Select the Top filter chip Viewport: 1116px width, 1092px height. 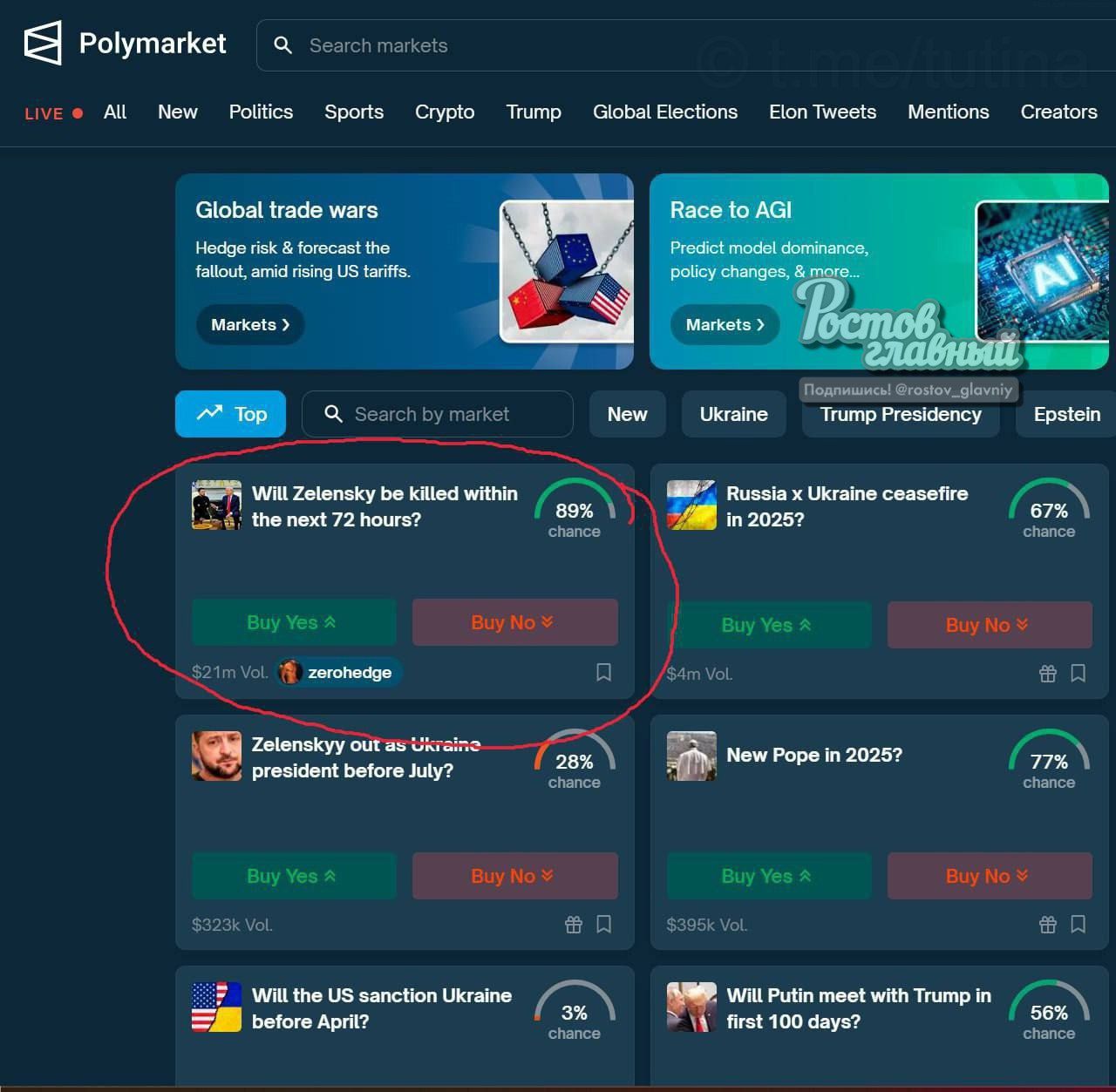(x=230, y=414)
